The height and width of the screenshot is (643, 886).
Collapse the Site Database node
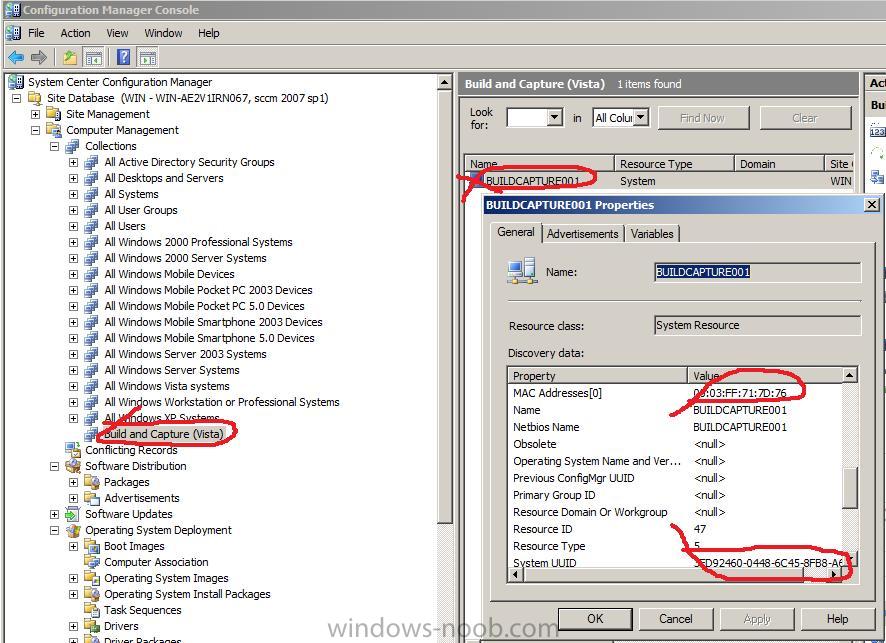tap(16, 98)
